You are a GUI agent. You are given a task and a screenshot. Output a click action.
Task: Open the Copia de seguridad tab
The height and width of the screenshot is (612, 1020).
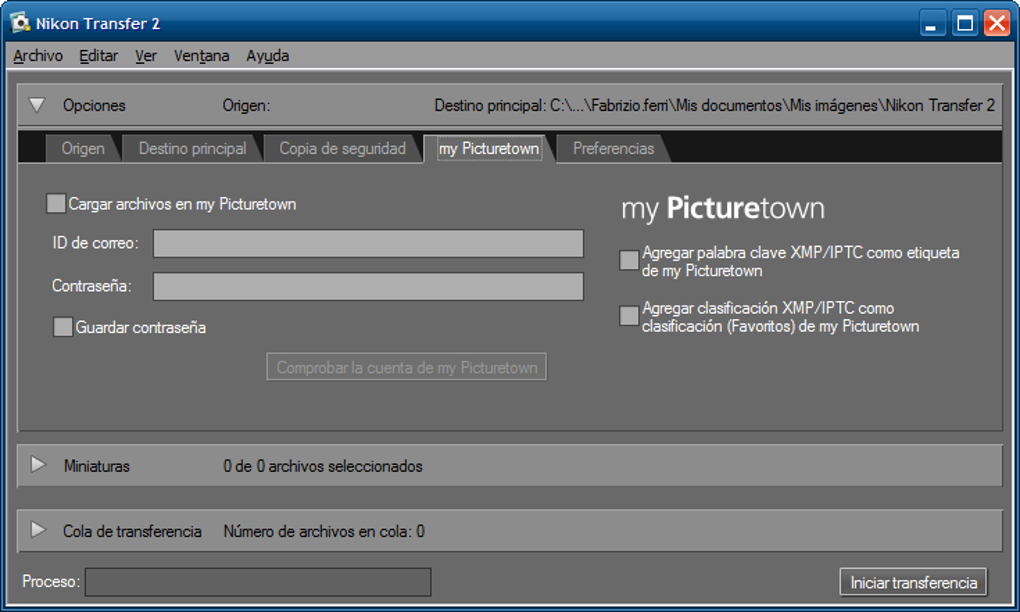pyautogui.click(x=342, y=148)
